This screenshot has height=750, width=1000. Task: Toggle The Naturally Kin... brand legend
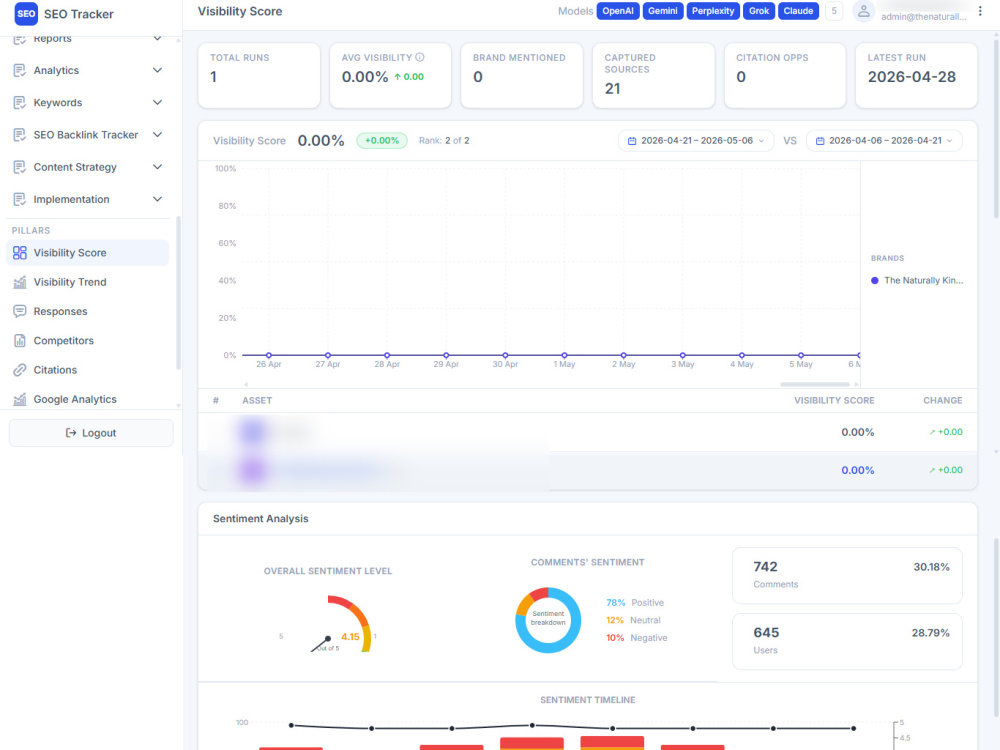(x=917, y=281)
